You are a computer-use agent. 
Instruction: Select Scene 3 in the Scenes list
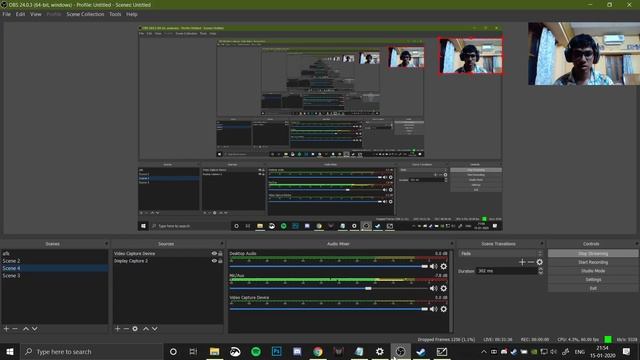coord(55,276)
